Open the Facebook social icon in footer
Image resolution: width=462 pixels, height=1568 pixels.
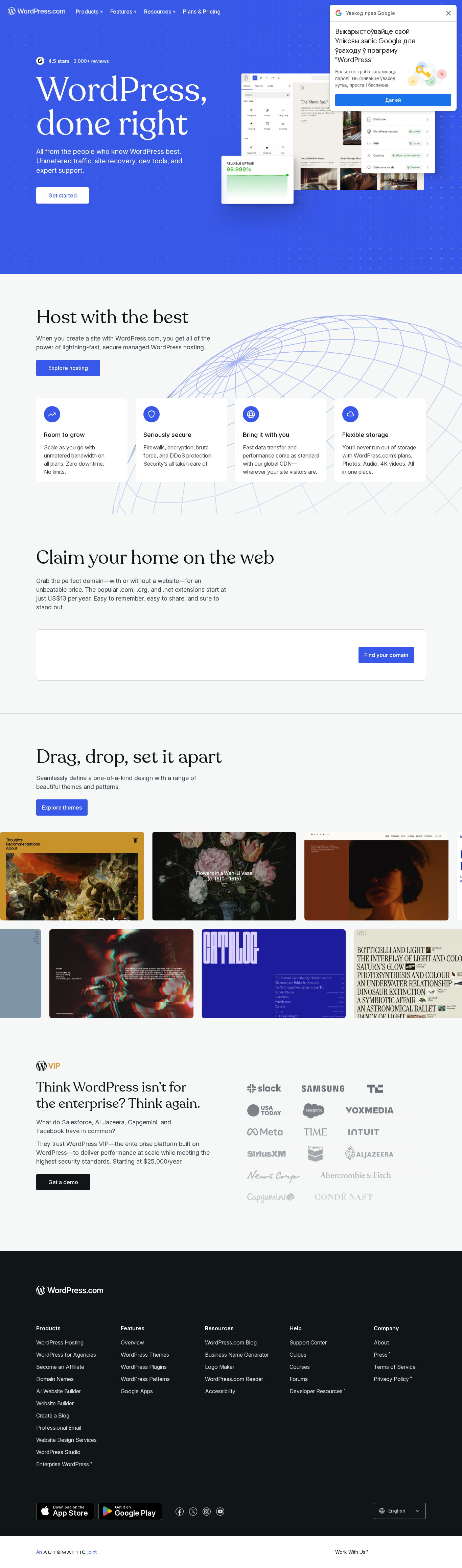point(180,1512)
